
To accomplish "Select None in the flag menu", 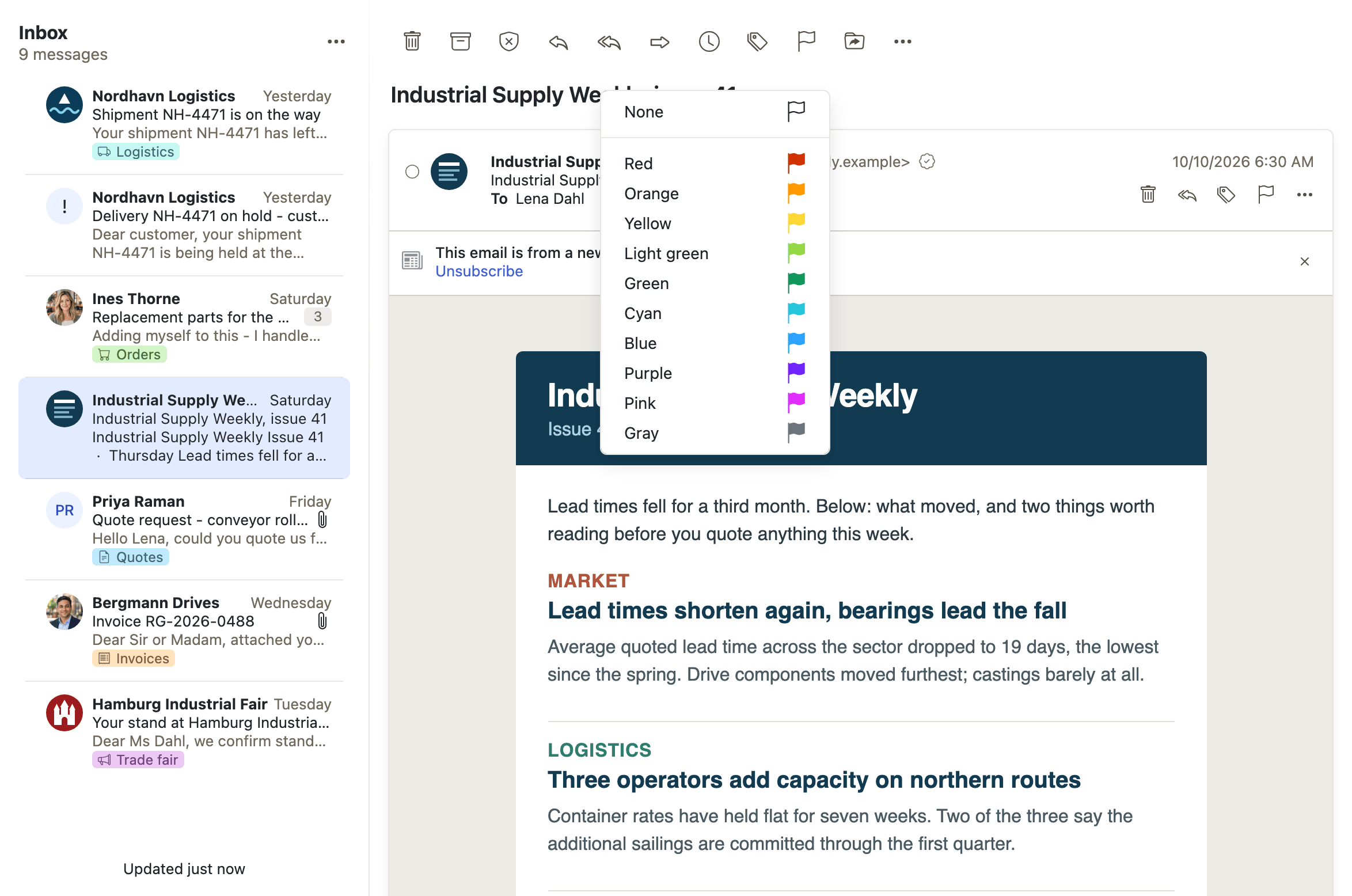I will (715, 112).
